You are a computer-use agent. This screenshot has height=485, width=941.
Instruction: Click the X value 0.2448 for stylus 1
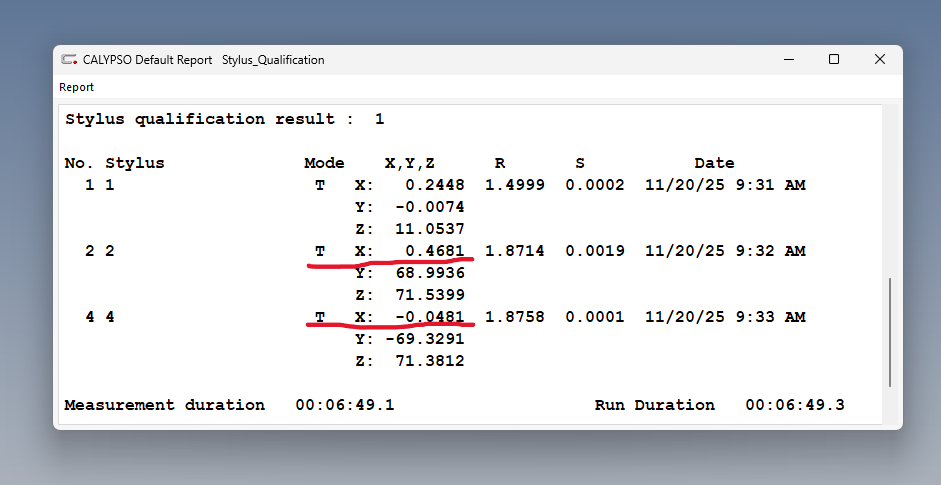[x=434, y=185]
